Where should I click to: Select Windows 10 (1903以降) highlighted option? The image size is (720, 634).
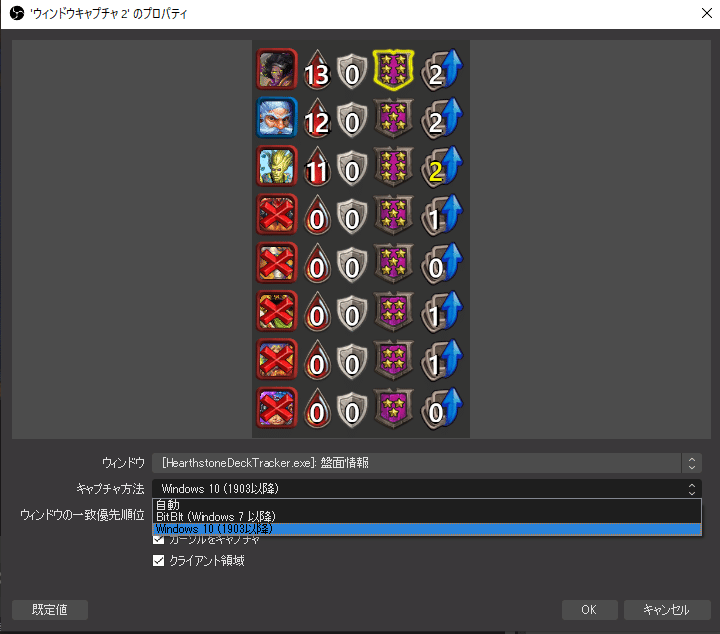427,529
